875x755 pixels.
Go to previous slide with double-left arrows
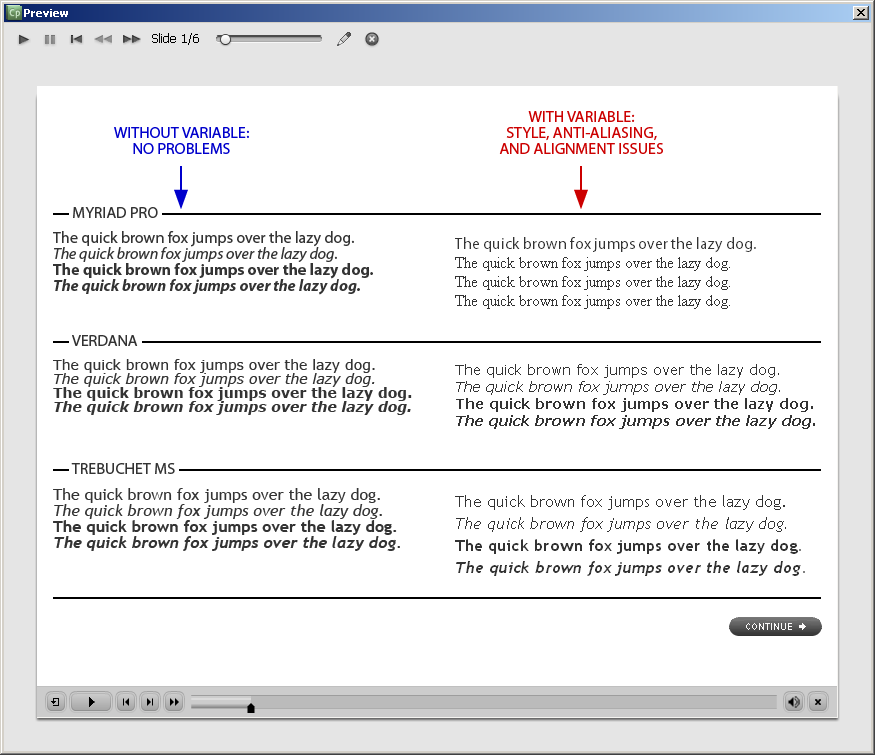click(x=103, y=39)
